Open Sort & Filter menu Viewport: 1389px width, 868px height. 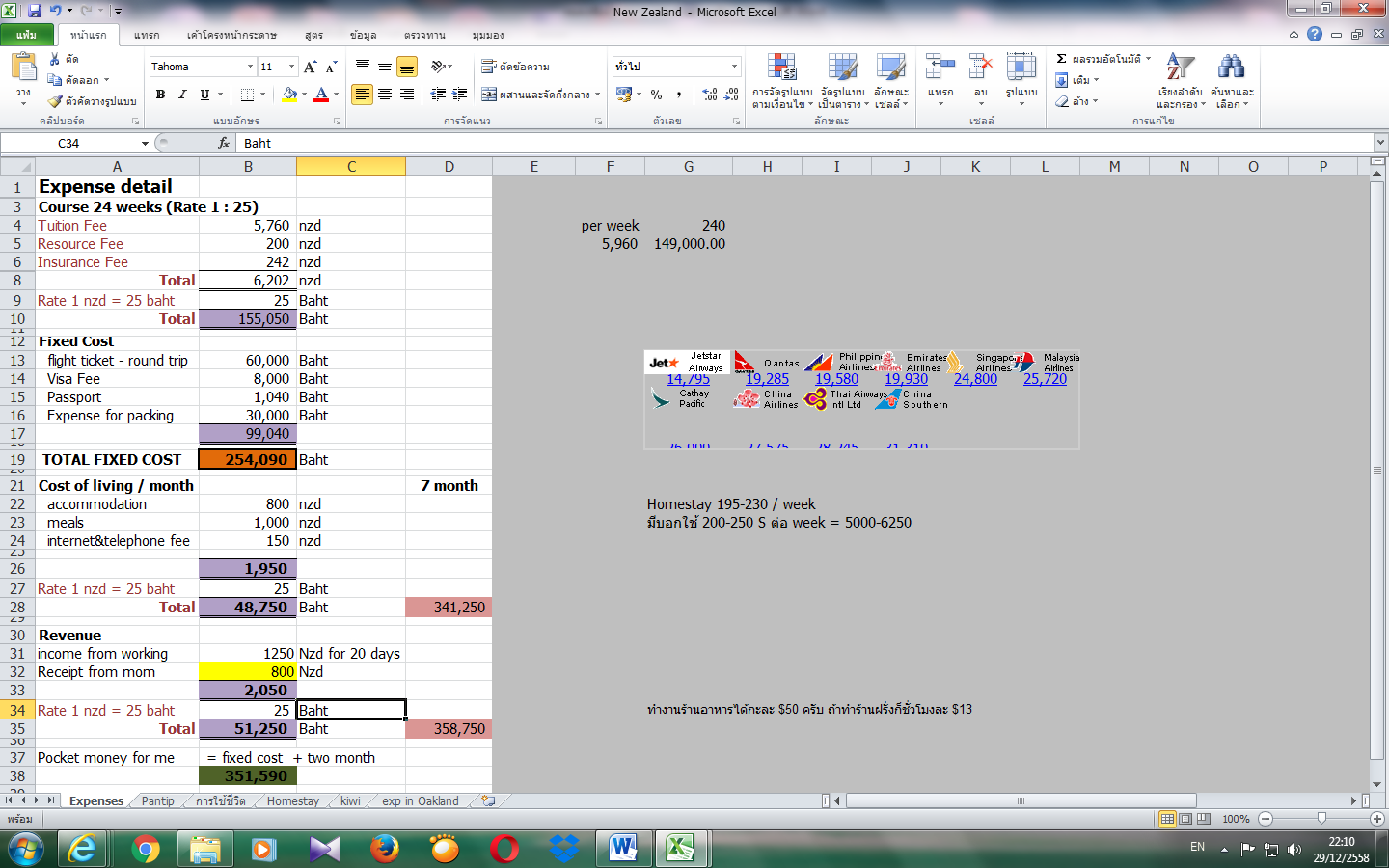[1181, 81]
